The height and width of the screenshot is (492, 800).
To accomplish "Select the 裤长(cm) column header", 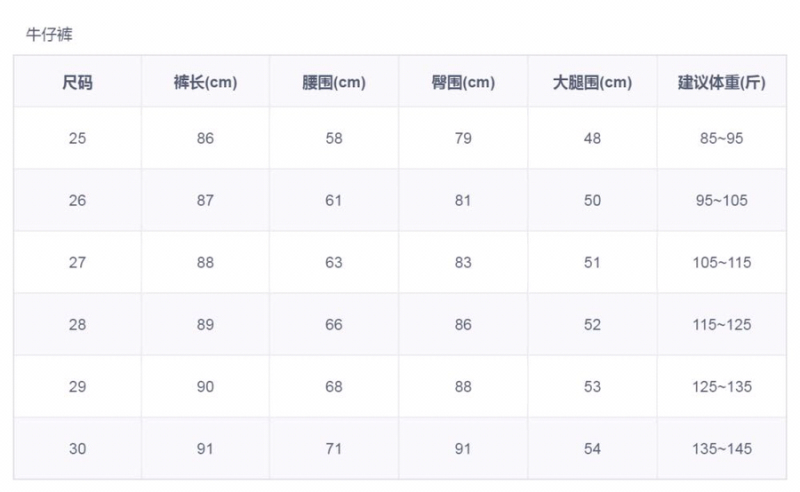I will point(205,82).
